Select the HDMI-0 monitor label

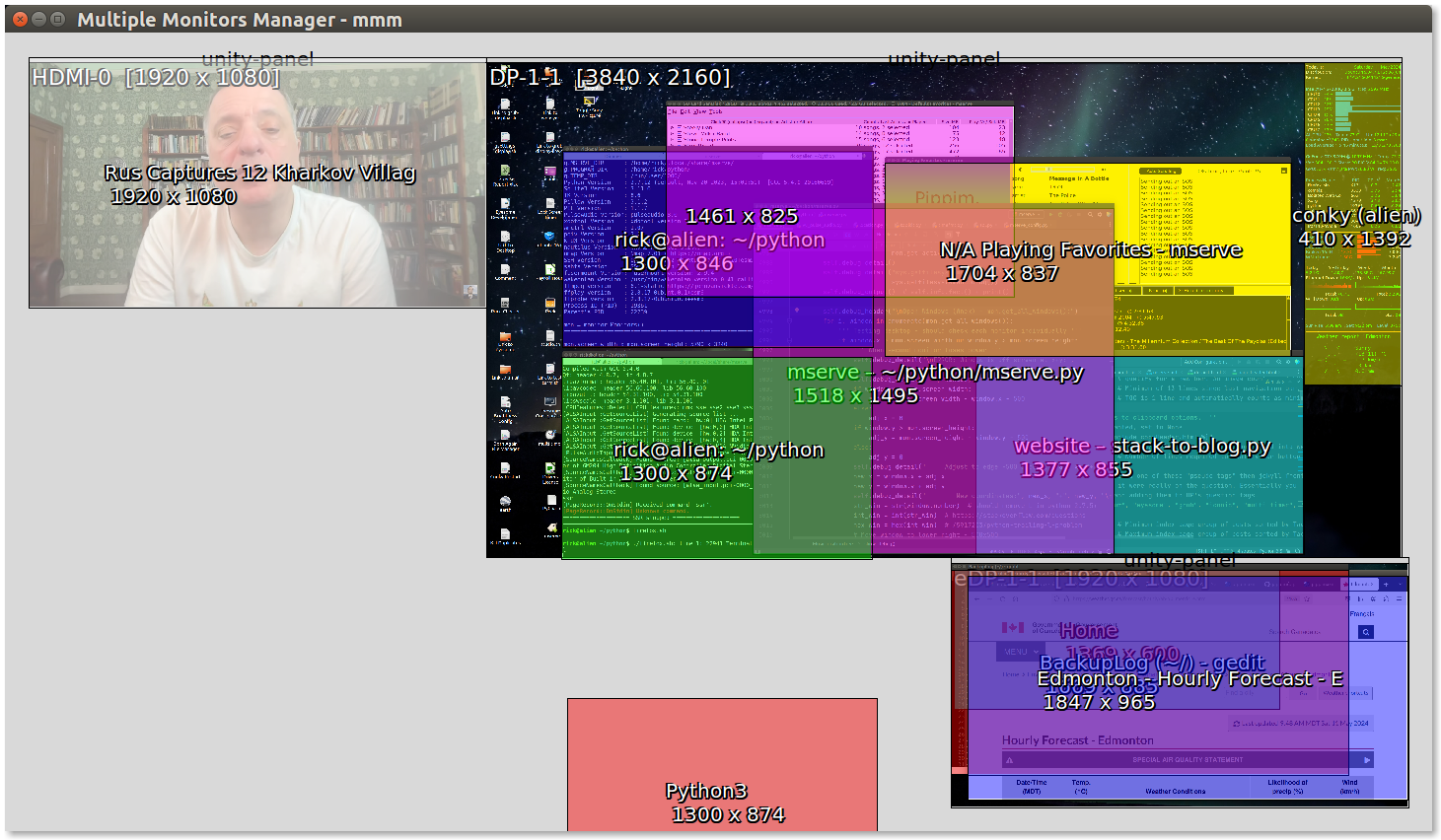[156, 77]
